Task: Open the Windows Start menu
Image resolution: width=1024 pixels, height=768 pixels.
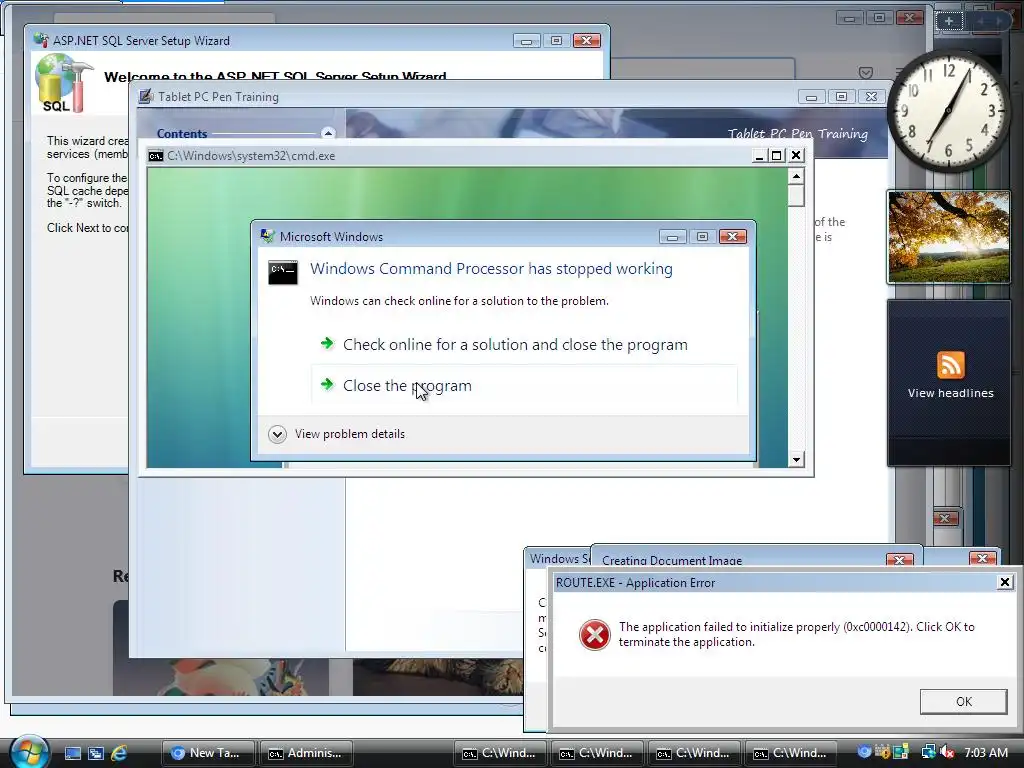Action: pyautogui.click(x=29, y=752)
